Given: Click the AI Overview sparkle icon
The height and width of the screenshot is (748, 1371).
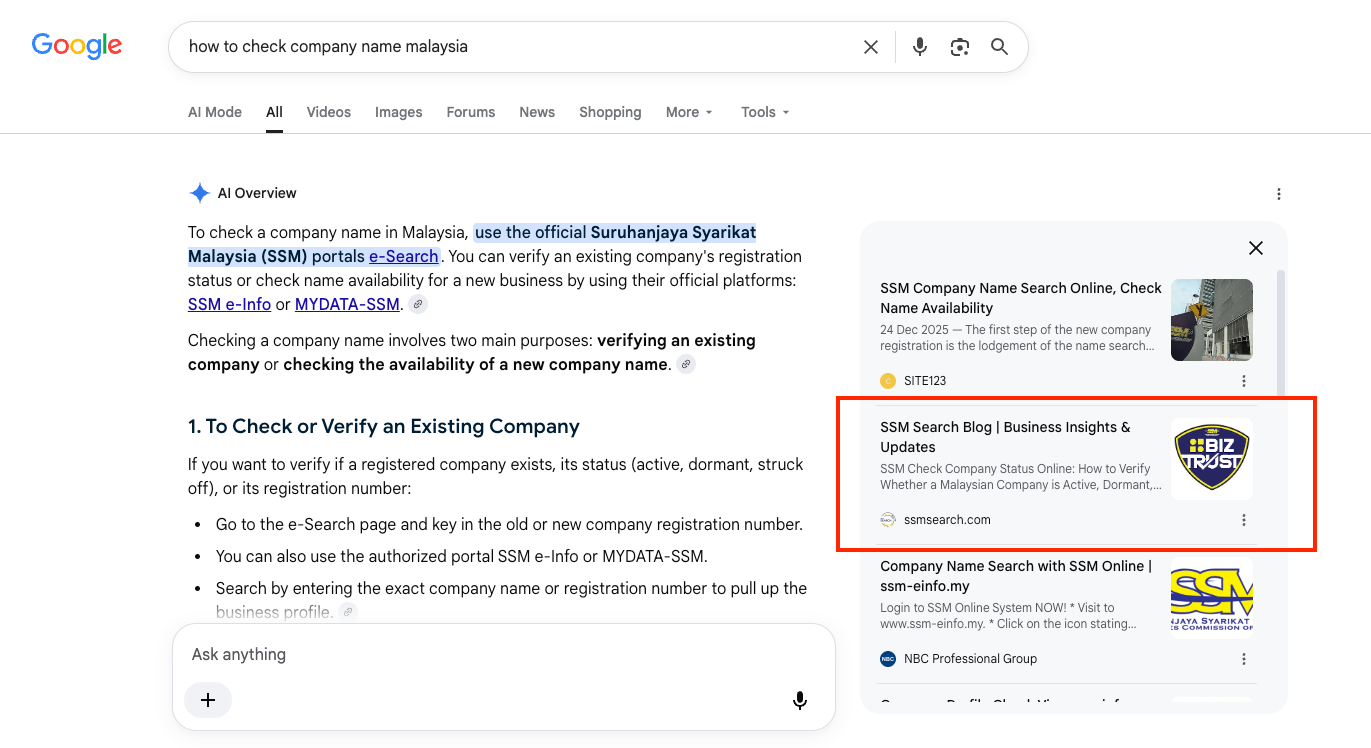Looking at the screenshot, I should [199, 193].
